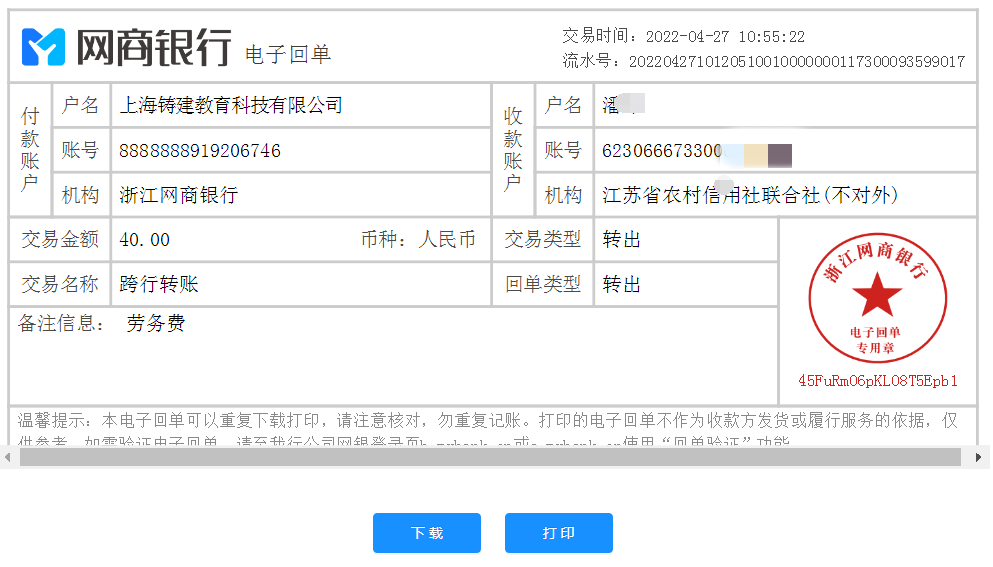Click the red 浙江网商银行 electronic seal

click(878, 298)
